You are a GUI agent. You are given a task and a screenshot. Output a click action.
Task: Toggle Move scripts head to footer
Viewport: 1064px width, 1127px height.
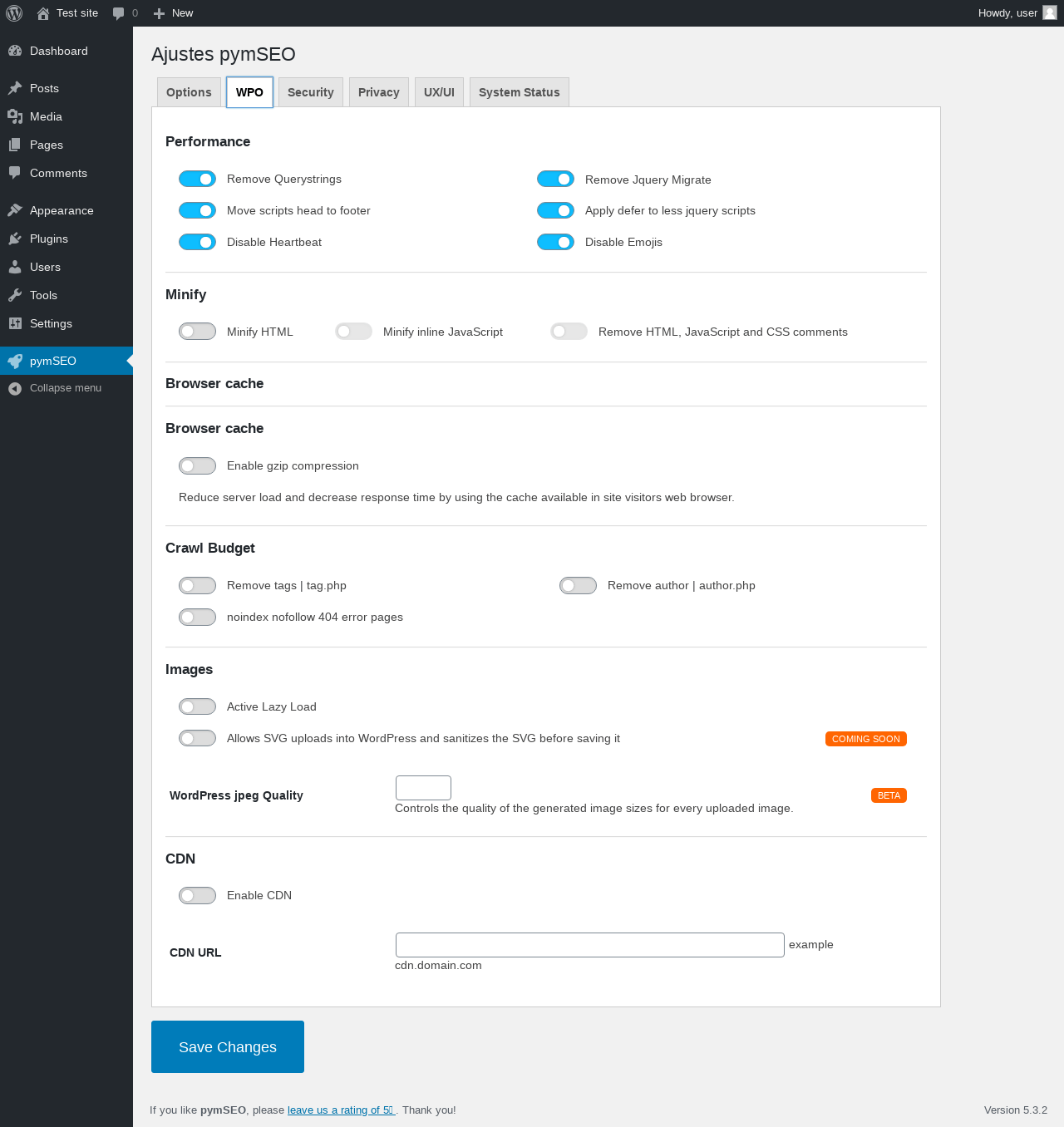tap(197, 210)
